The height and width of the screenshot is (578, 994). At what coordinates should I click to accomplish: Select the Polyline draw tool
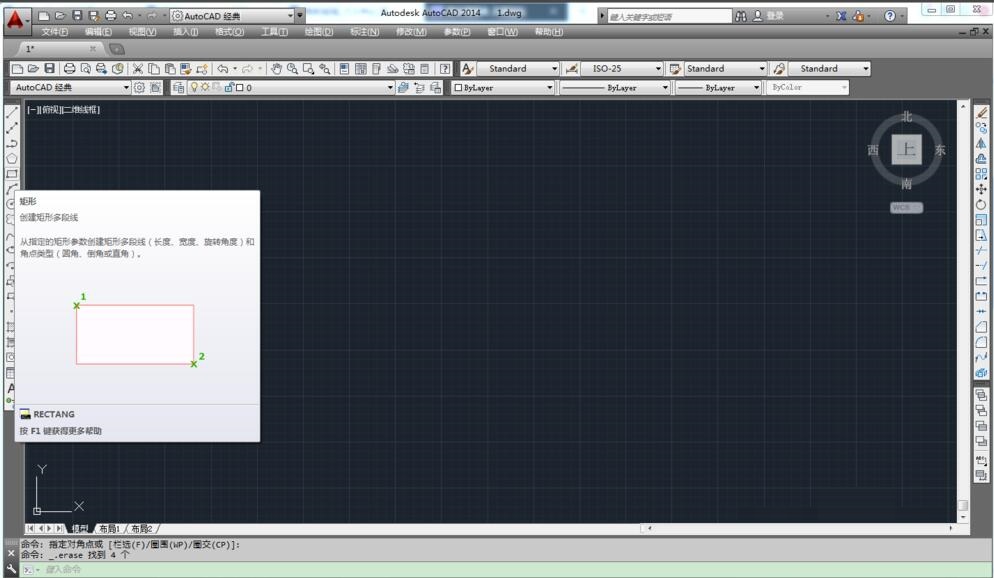[12, 144]
